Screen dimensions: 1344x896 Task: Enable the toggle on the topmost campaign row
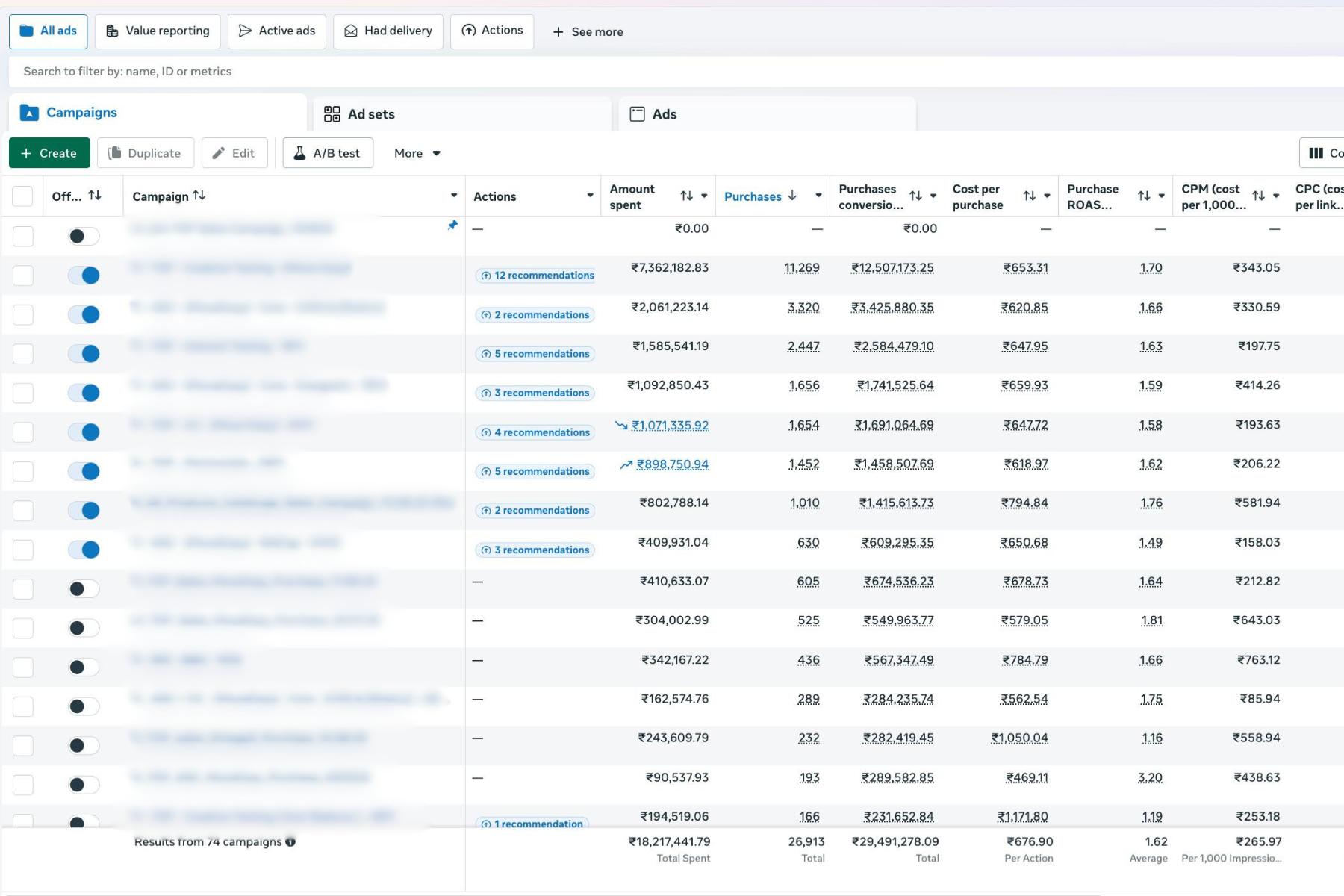82,235
